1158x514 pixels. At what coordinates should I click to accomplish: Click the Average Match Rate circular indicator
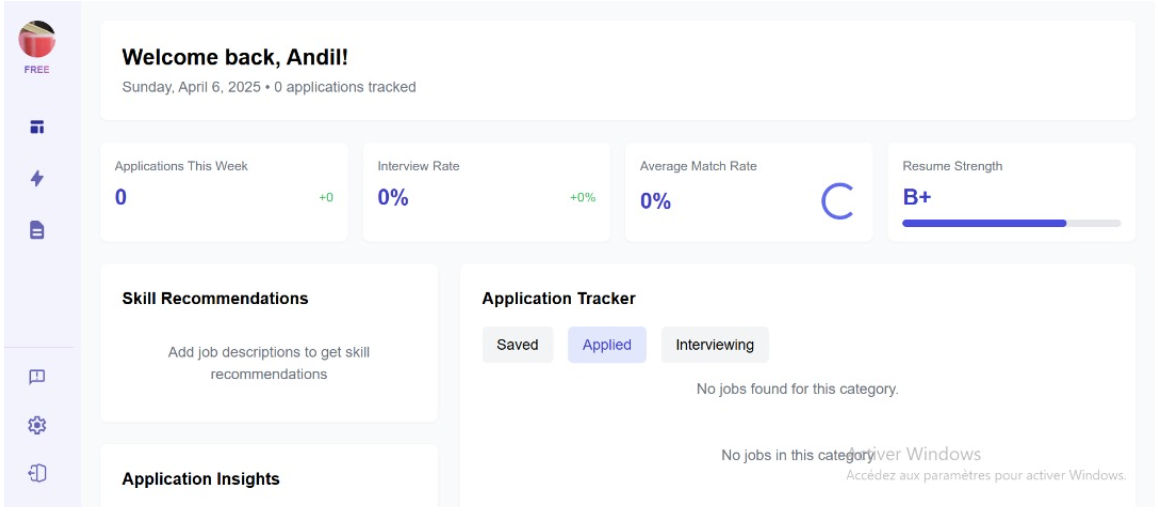[838, 201]
